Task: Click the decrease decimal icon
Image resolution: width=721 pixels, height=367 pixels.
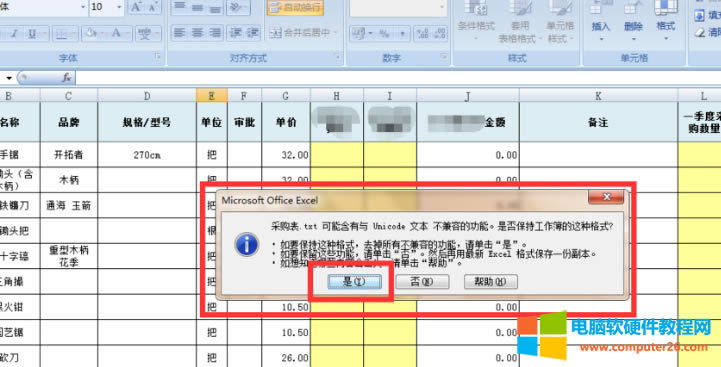Action: [439, 33]
